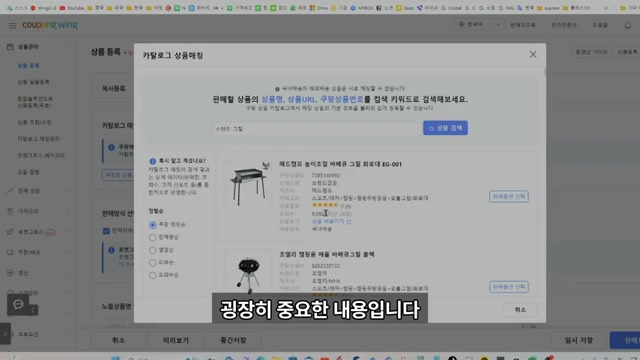
Task: Open 상품 알림 in the sidebar
Action: pos(28,172)
